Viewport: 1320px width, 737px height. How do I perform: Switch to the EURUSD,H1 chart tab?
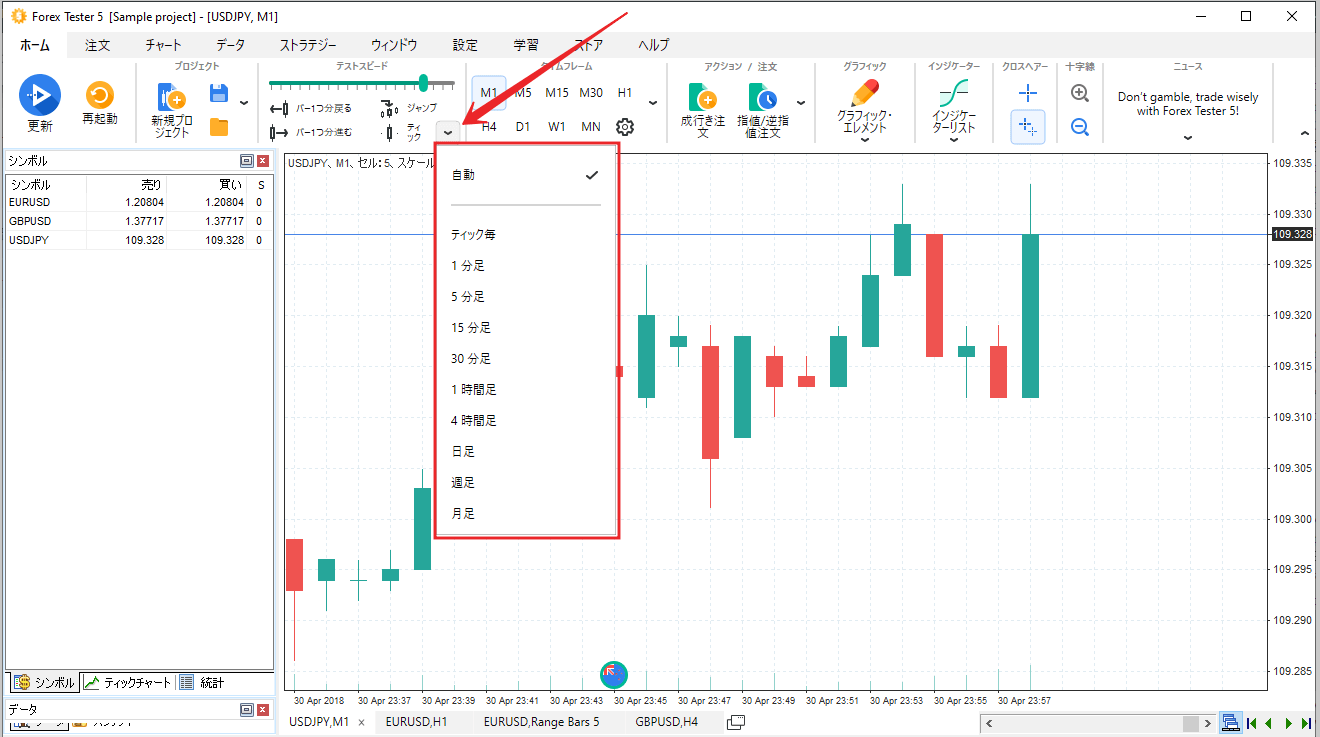click(416, 722)
